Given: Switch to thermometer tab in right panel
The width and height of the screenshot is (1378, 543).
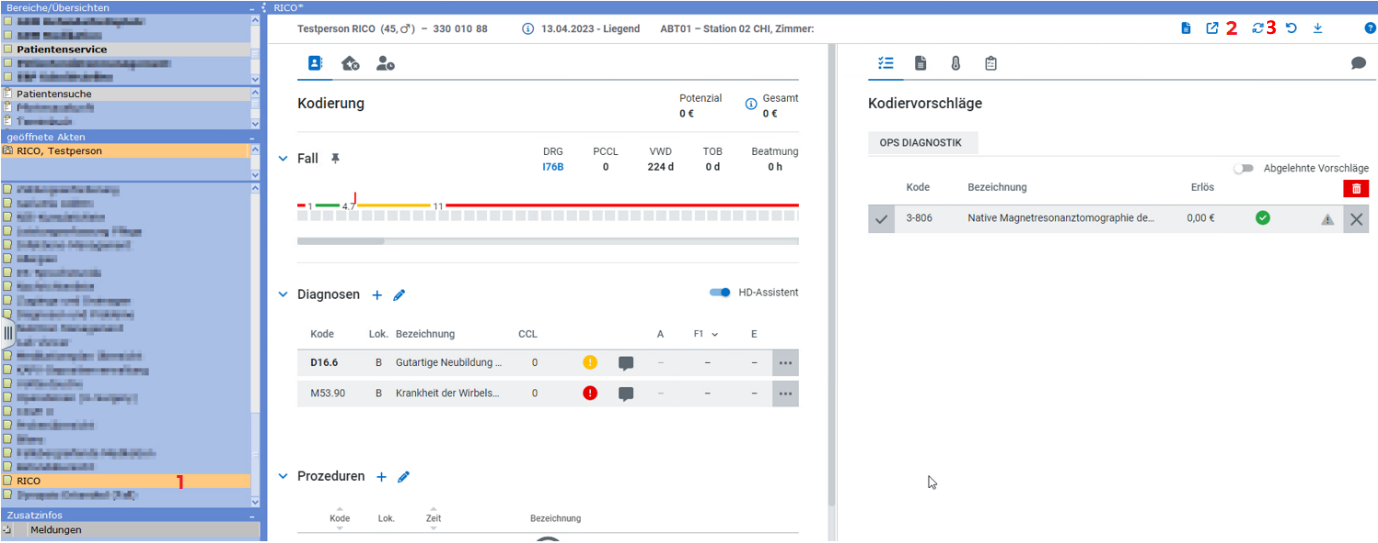Looking at the screenshot, I should tap(955, 63).
